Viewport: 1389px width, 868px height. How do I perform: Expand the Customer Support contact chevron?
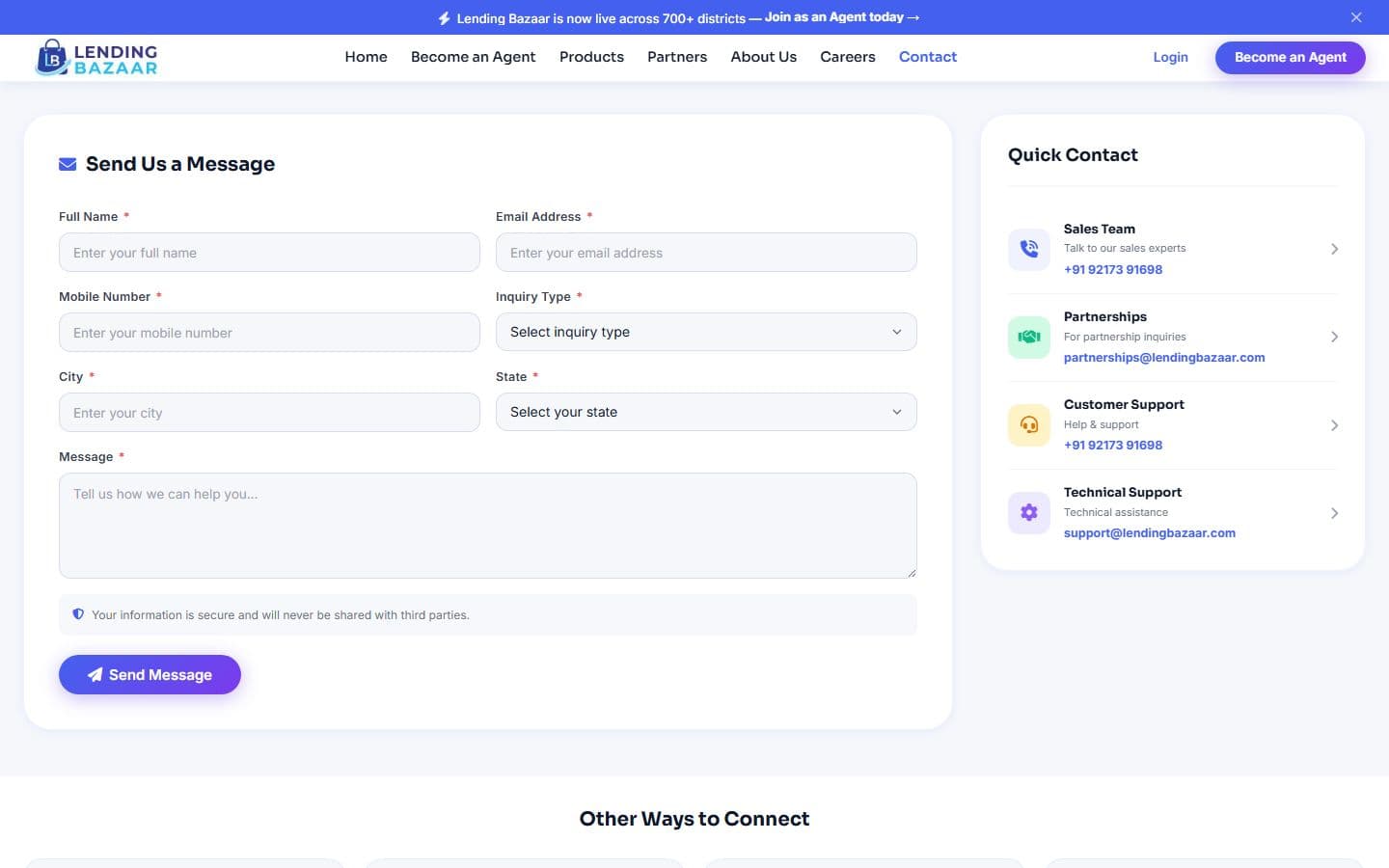[x=1334, y=425]
